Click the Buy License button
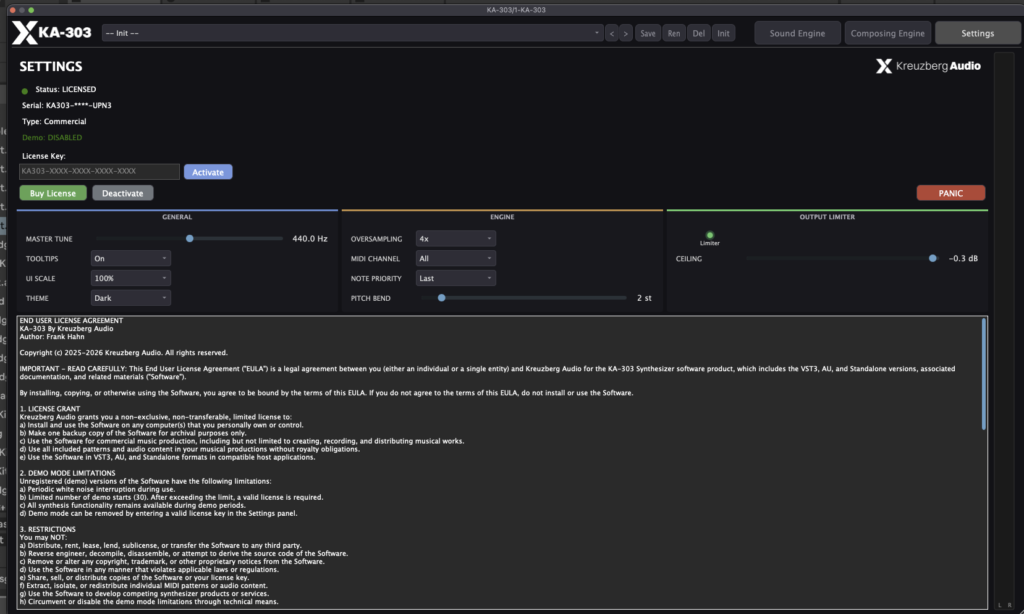The image size is (1024, 614). pos(53,193)
